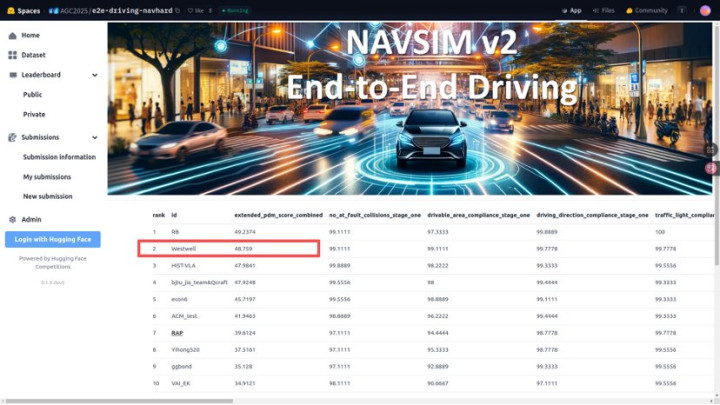
Task: Switch to the Files tab
Action: 603,10
